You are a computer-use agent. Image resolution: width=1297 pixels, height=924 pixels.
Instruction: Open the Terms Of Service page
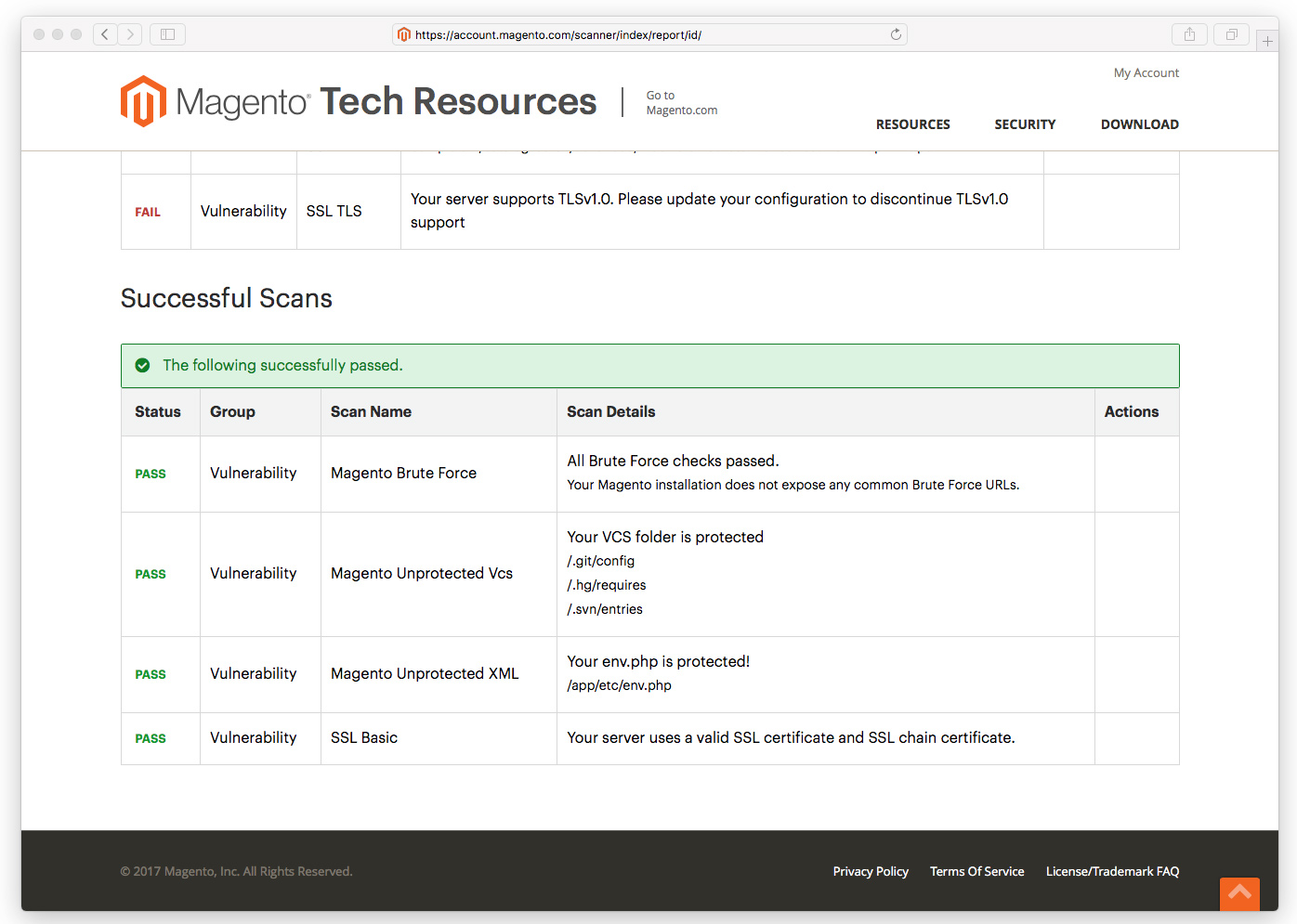[x=976, y=871]
